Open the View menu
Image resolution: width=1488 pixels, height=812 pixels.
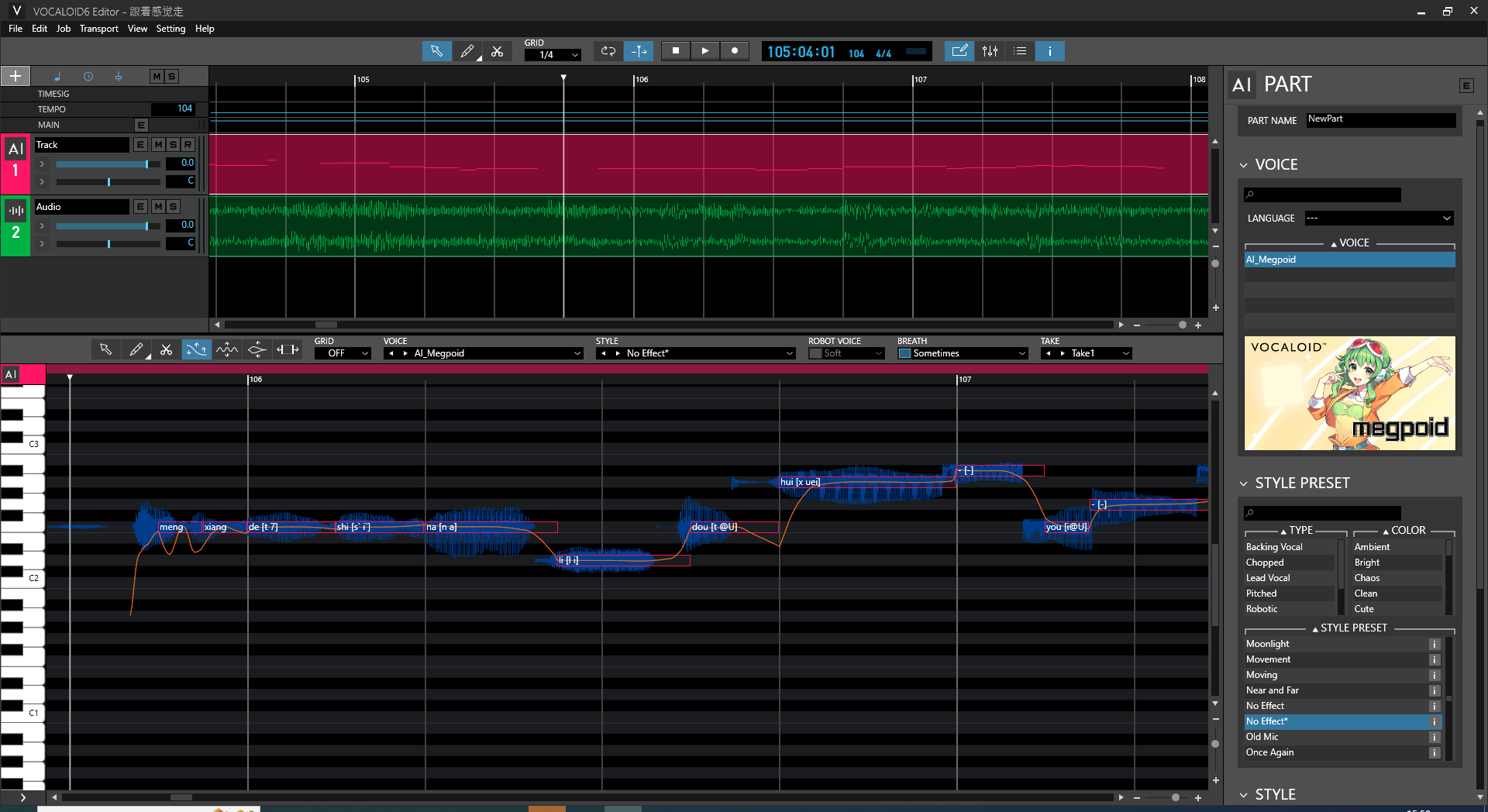pyautogui.click(x=137, y=29)
